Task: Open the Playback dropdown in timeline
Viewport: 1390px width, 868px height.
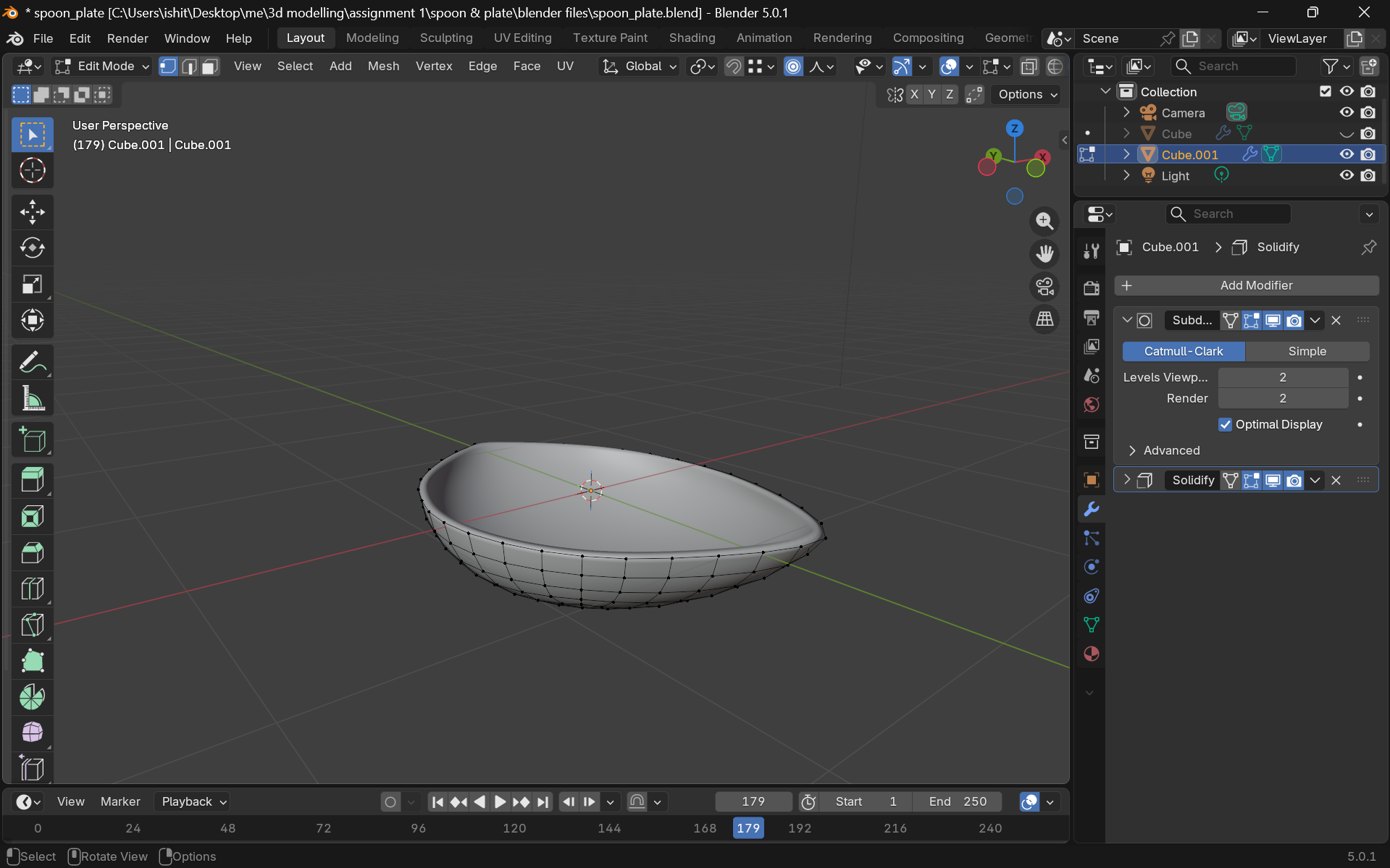Action: (194, 802)
